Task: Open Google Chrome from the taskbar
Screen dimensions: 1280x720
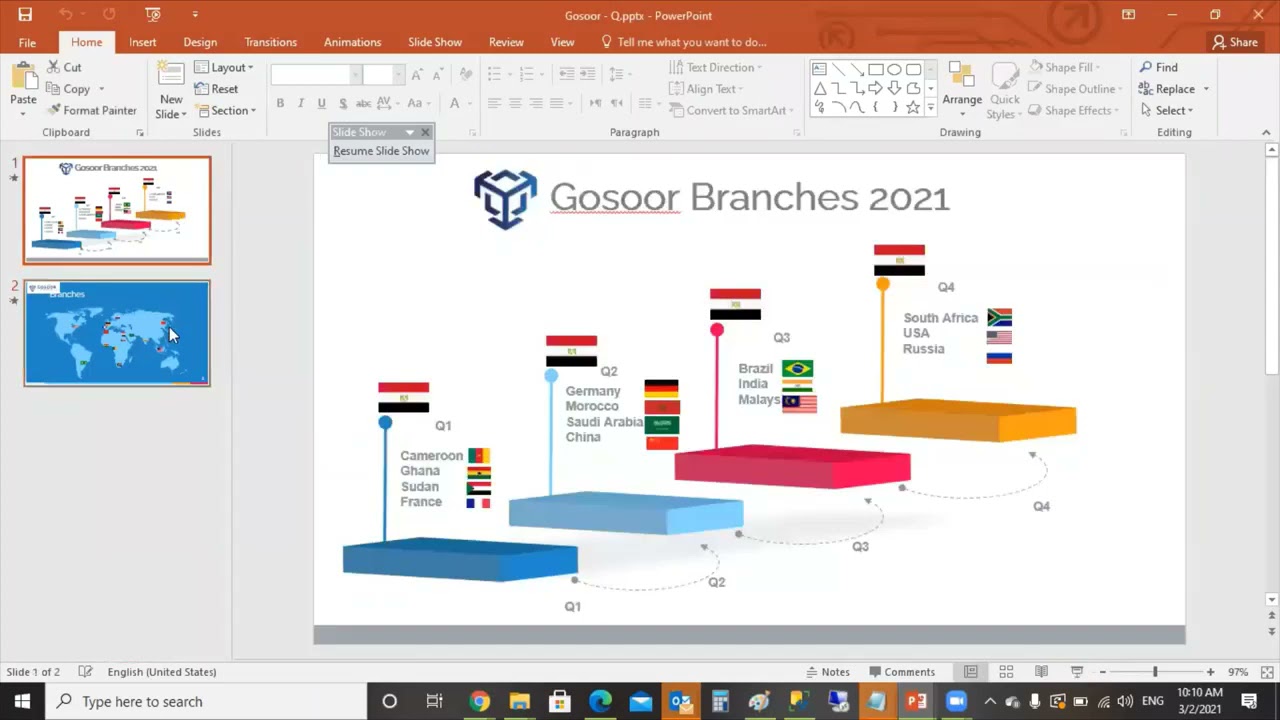Action: (480, 701)
